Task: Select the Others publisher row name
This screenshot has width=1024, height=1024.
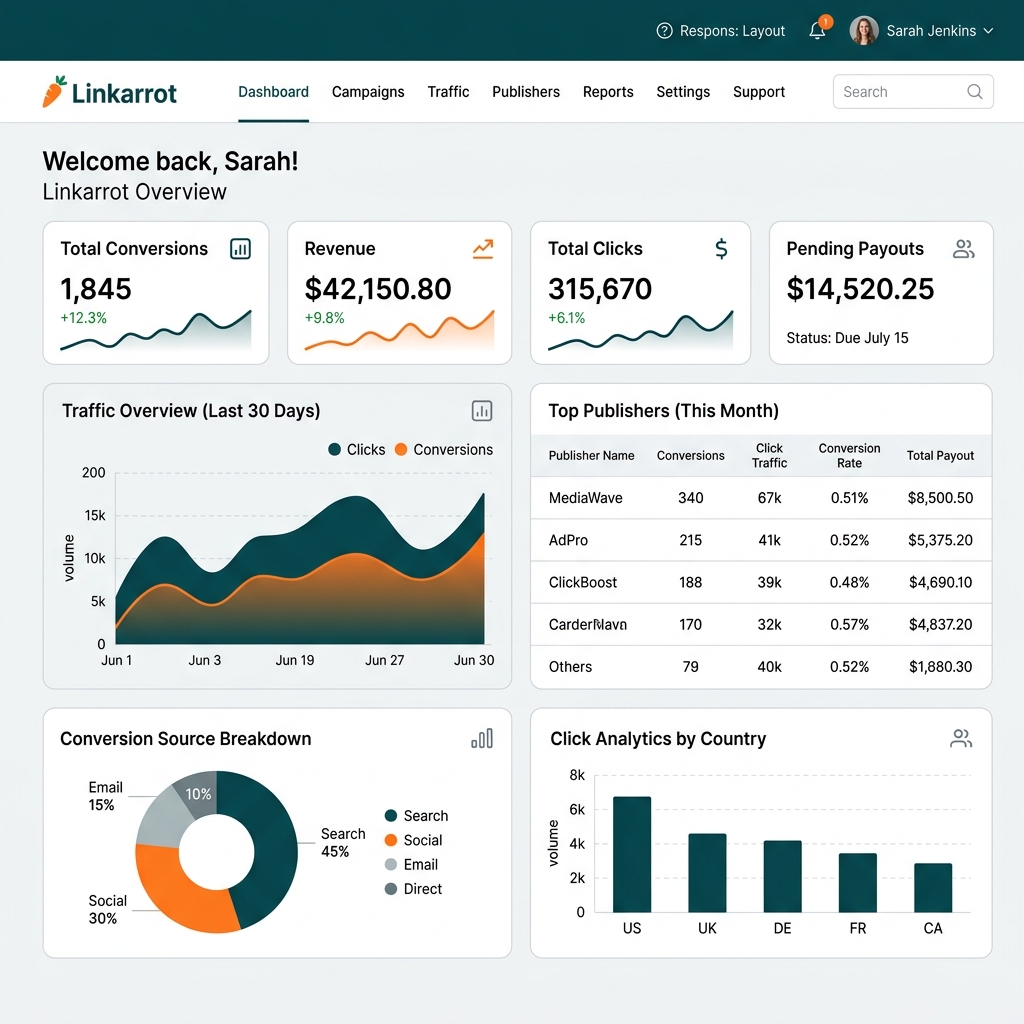Action: click(x=570, y=667)
